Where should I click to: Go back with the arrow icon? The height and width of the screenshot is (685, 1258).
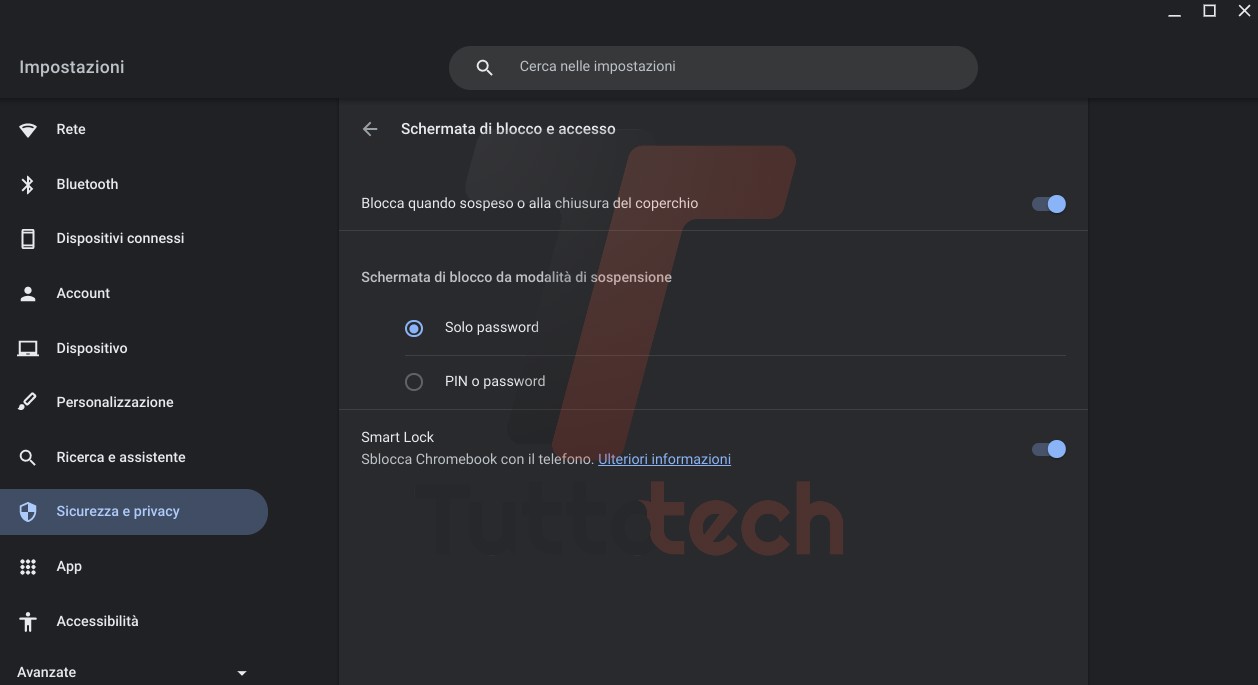click(x=370, y=129)
